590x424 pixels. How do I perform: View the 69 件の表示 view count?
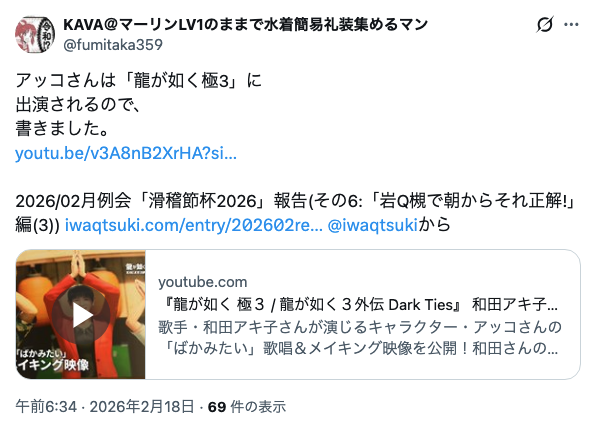click(247, 407)
